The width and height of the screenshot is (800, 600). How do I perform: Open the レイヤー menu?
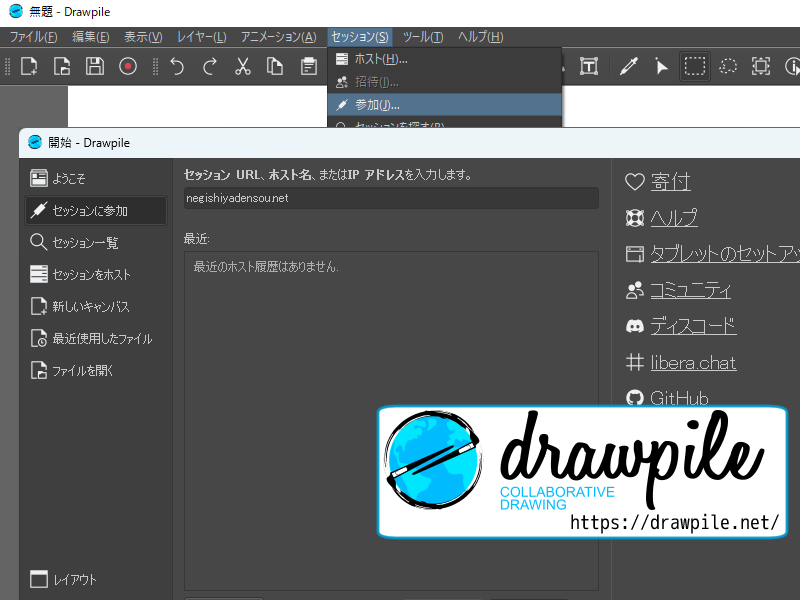point(202,37)
